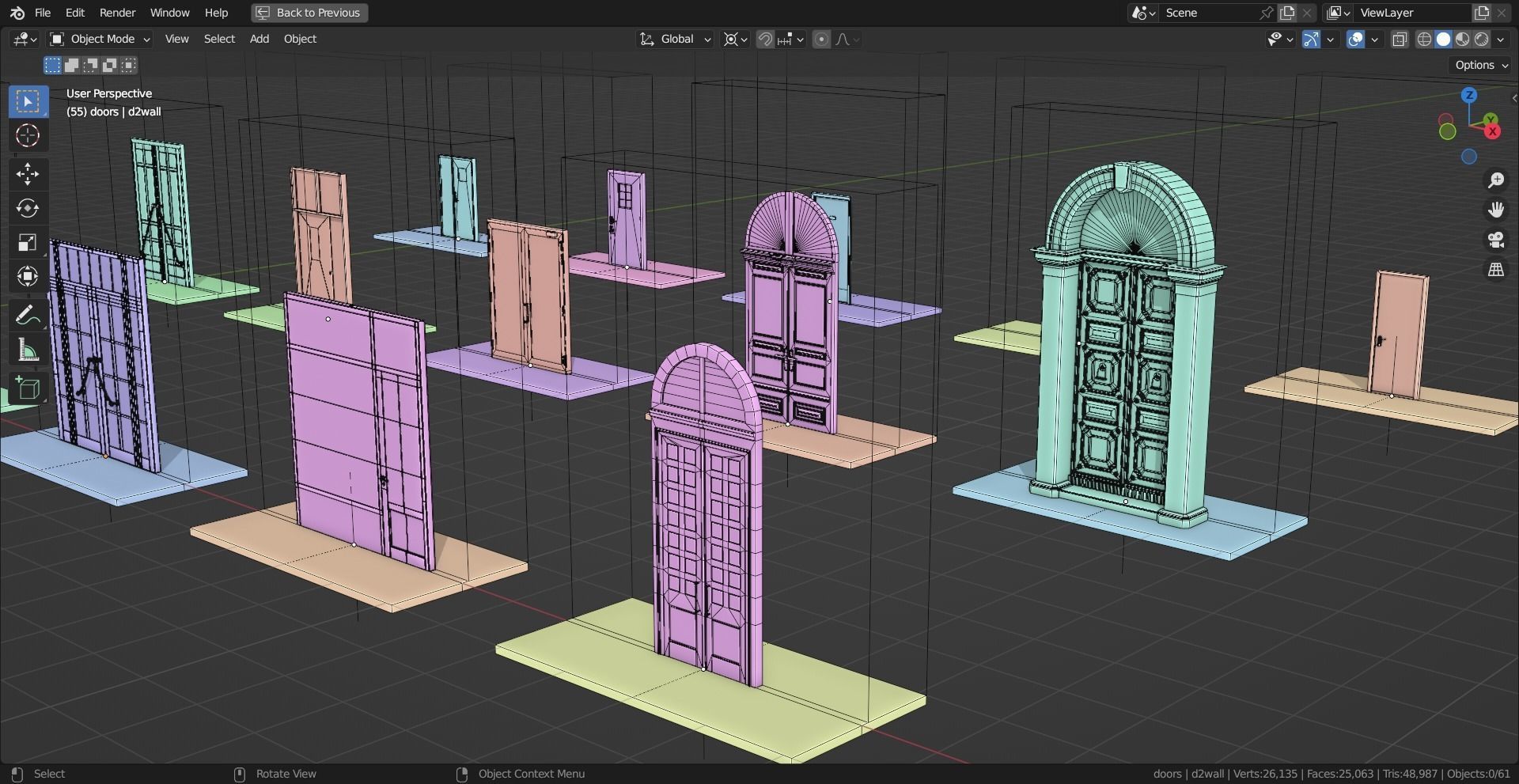Open the view layer browse dropdown
Image resolution: width=1519 pixels, height=784 pixels.
(1338, 13)
